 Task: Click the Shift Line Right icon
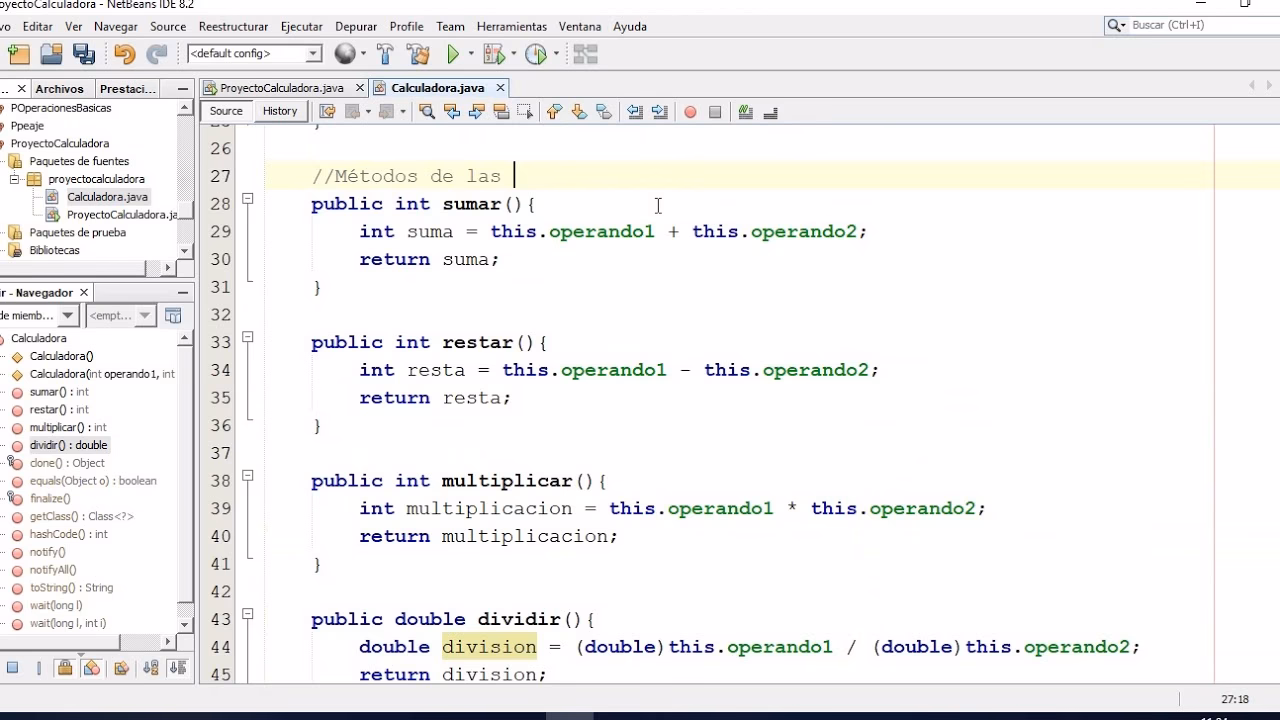[659, 112]
